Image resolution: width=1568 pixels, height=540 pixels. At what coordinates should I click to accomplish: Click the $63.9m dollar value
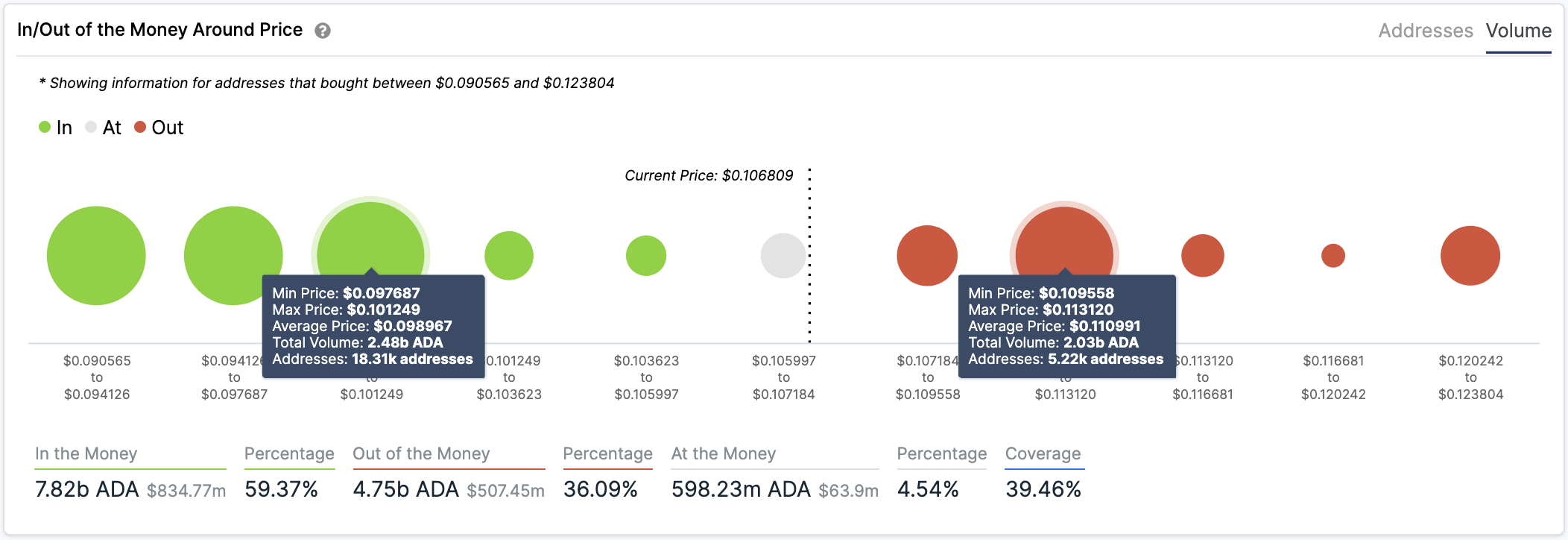pyautogui.click(x=849, y=491)
